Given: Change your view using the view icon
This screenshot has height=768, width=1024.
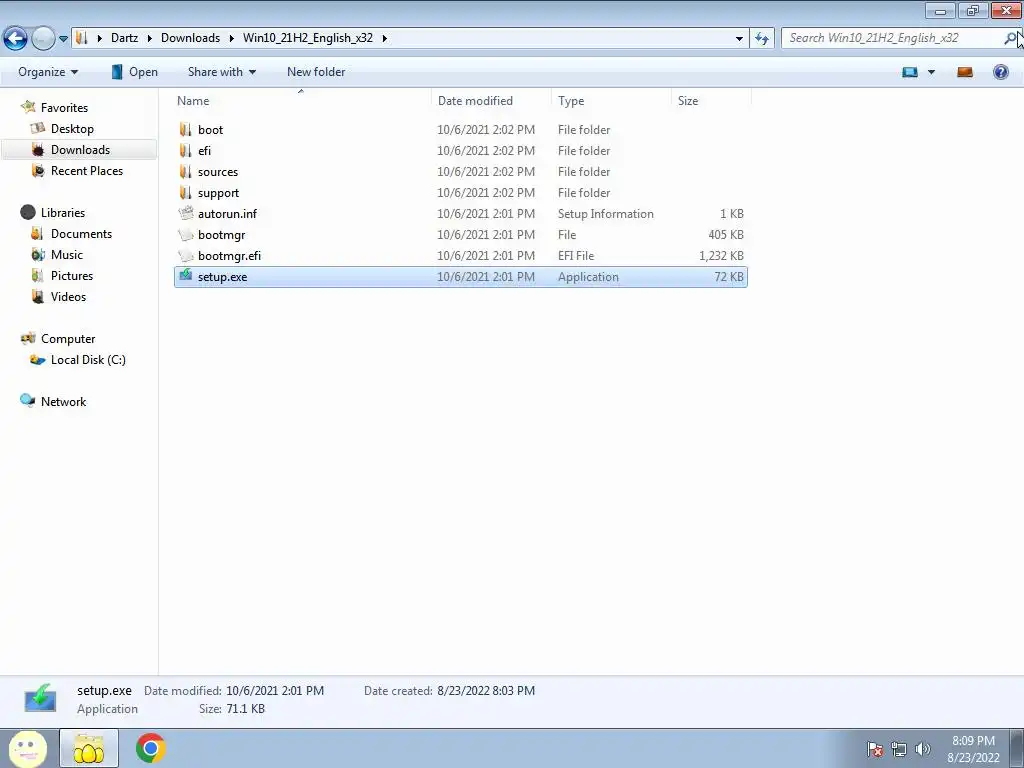Looking at the screenshot, I should pos(910,72).
